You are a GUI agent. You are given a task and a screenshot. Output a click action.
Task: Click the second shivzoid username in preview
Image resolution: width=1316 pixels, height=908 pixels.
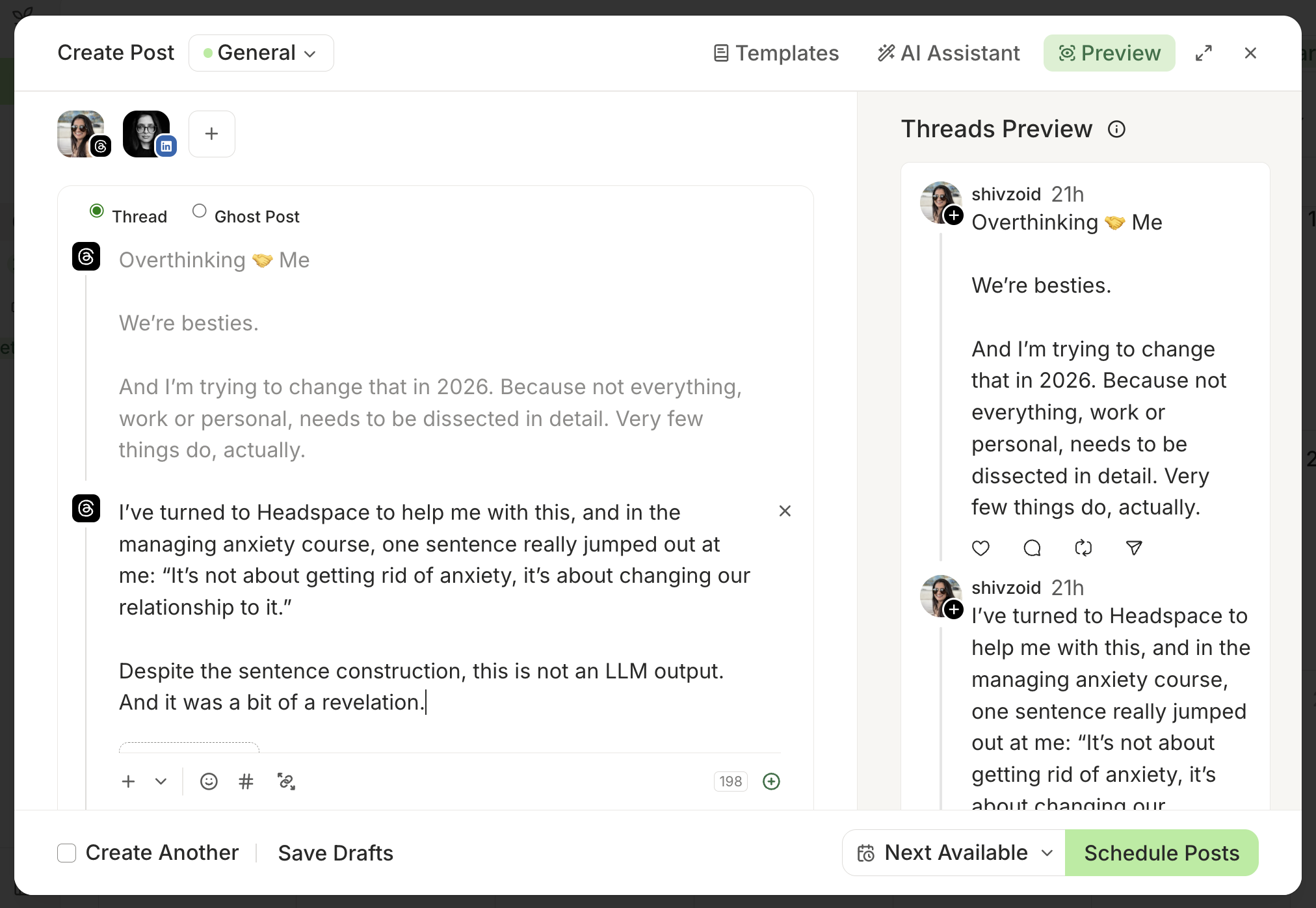[x=1007, y=588]
